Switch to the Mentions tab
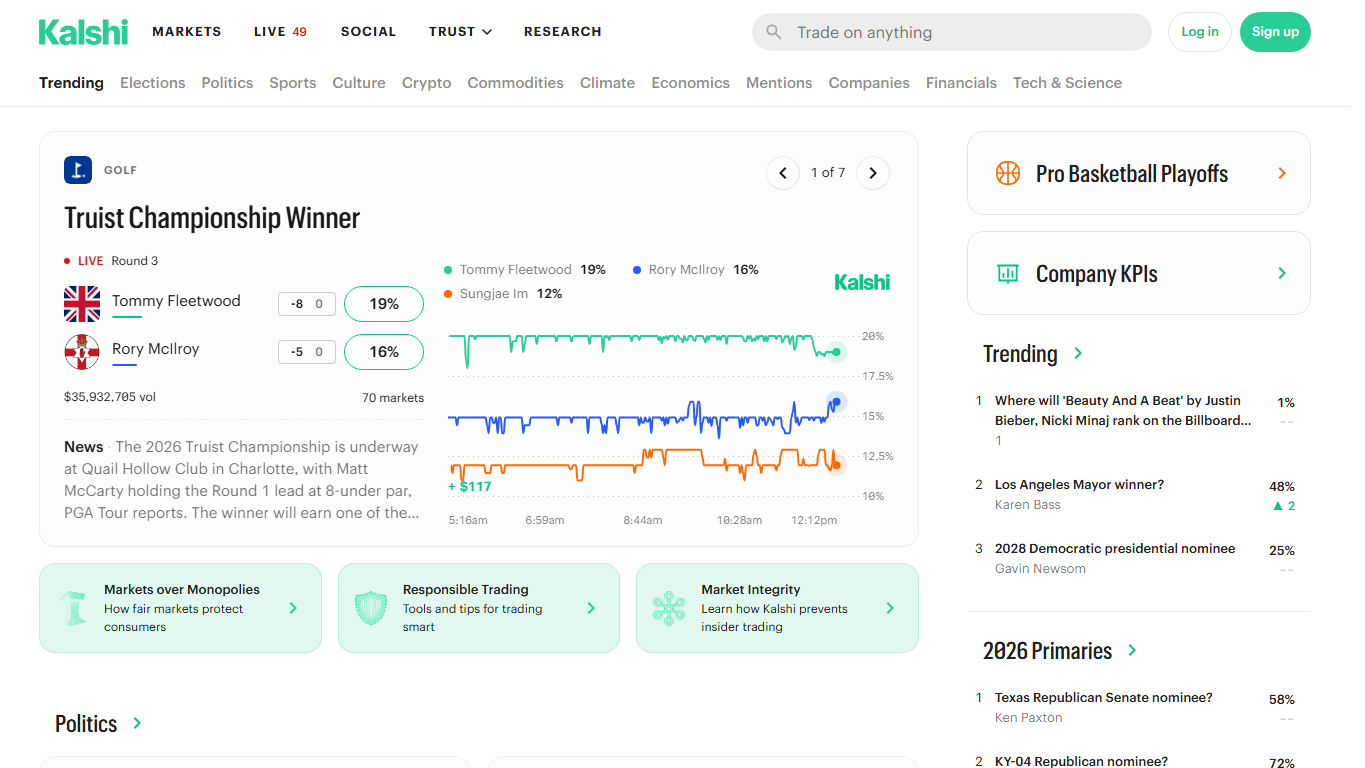This screenshot has height=768, width=1365. click(x=779, y=83)
